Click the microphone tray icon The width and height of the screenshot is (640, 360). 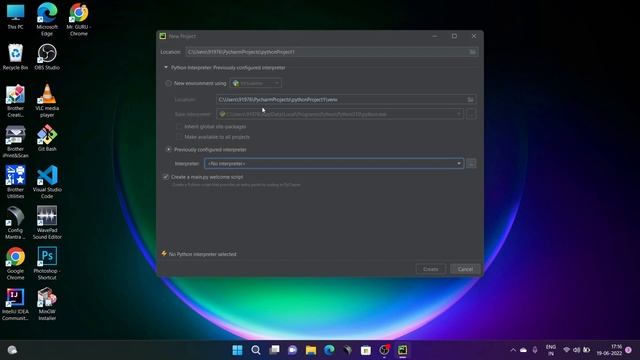[535, 350]
